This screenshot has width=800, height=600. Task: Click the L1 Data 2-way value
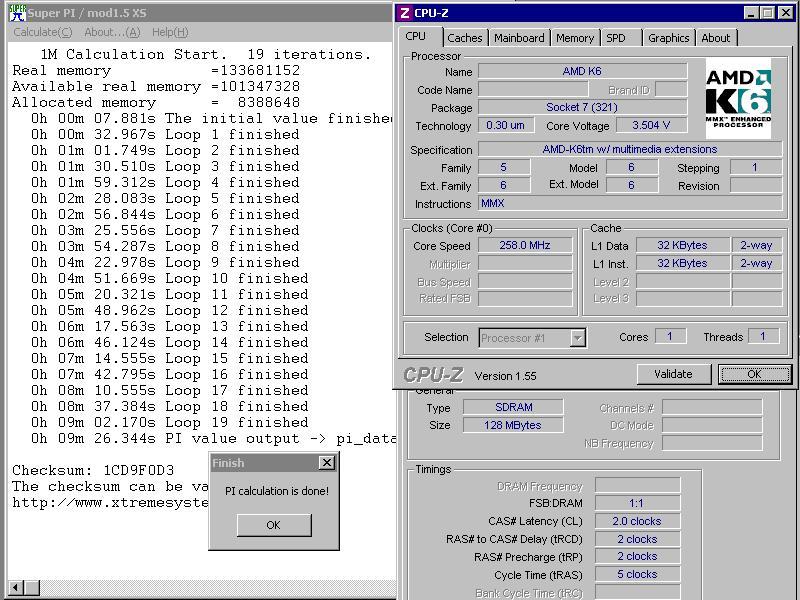(x=757, y=245)
